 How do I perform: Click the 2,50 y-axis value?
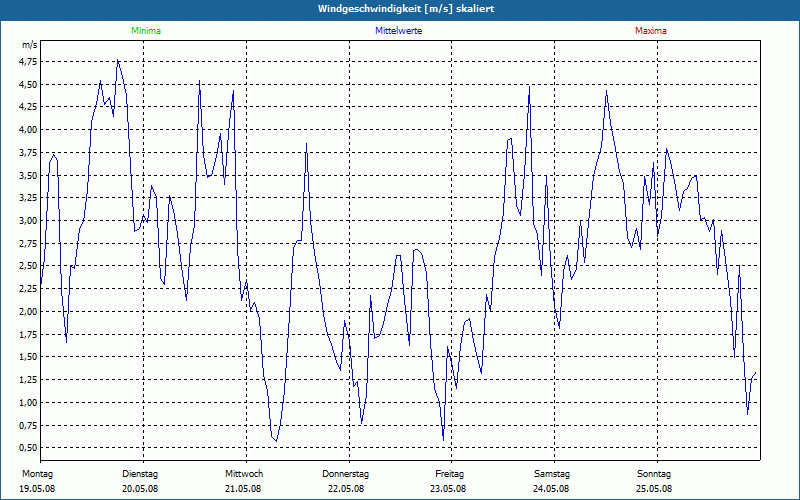point(29,266)
